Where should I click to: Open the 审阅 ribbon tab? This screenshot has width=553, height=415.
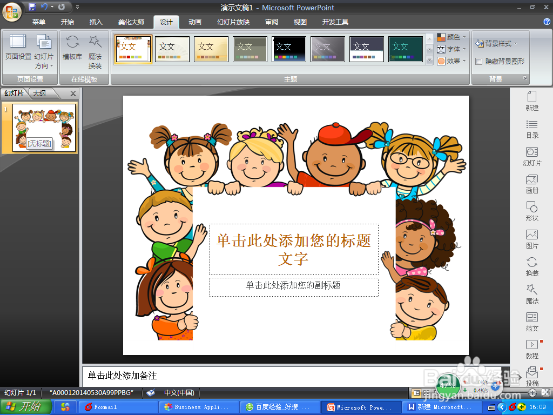coord(272,22)
